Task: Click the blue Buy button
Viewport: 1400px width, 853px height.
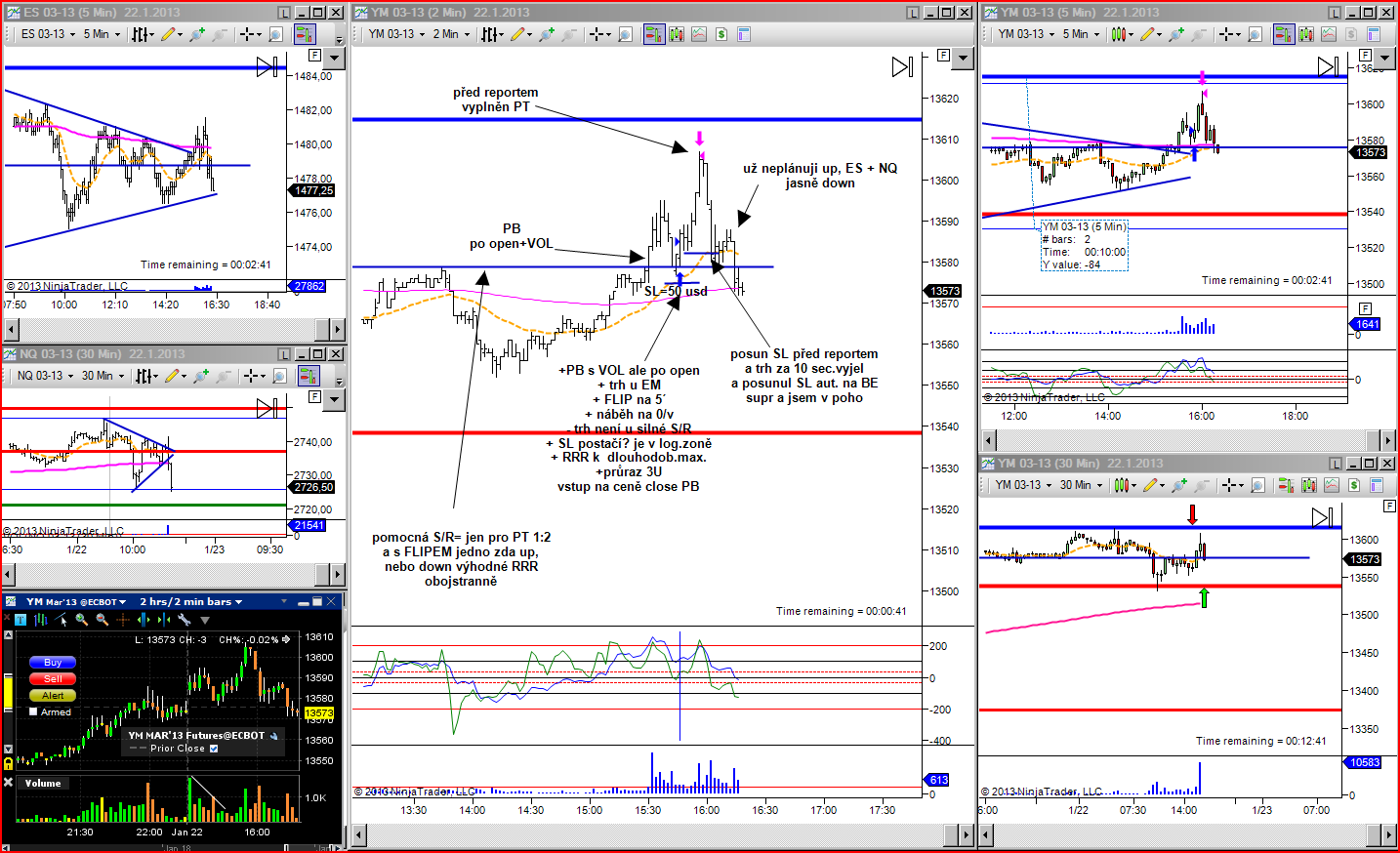Action: tap(53, 663)
